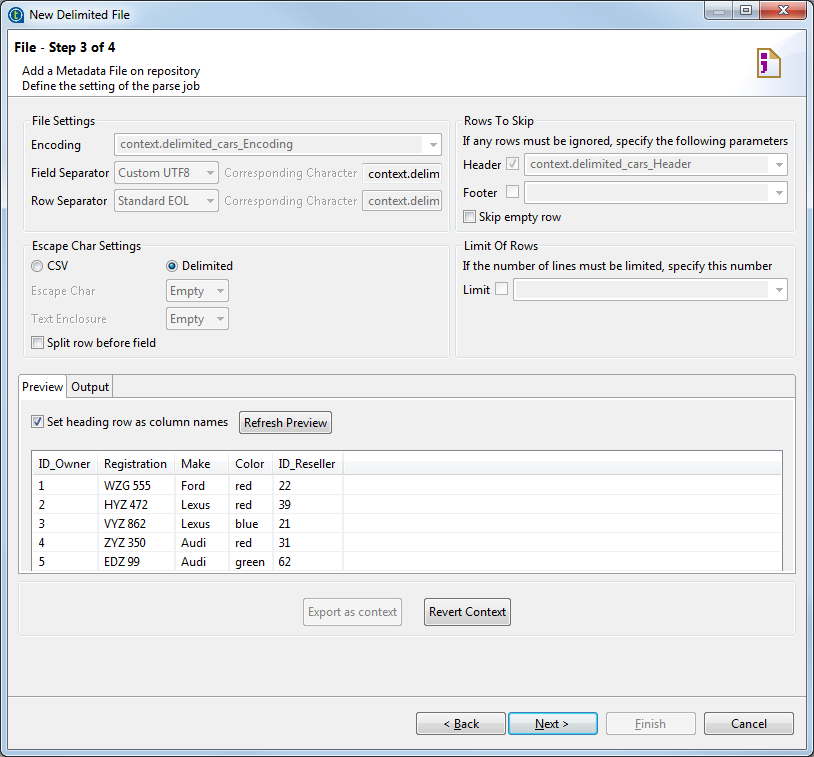
Task: Click the Registration column header
Action: pos(135,464)
